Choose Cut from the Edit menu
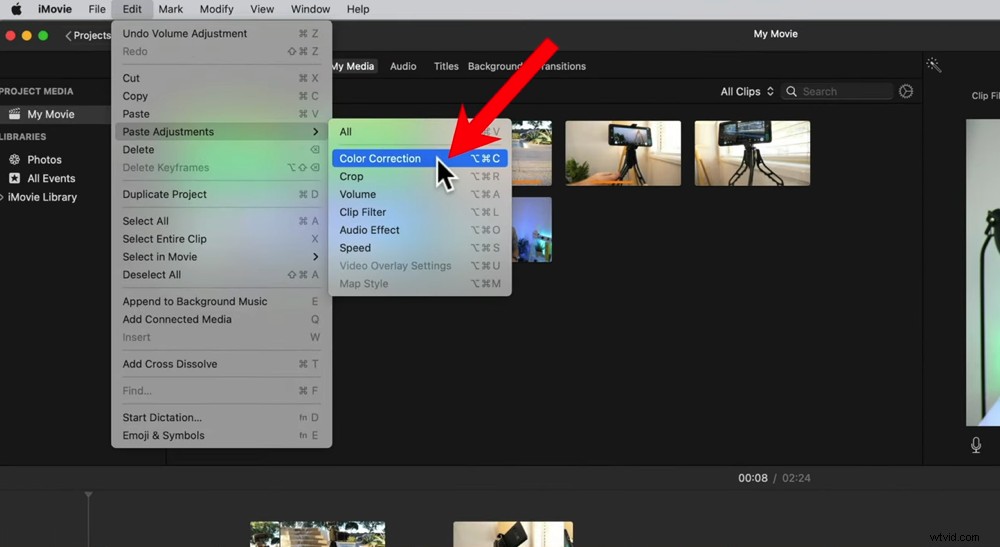Viewport: 1000px width, 547px height. pyautogui.click(x=221, y=78)
